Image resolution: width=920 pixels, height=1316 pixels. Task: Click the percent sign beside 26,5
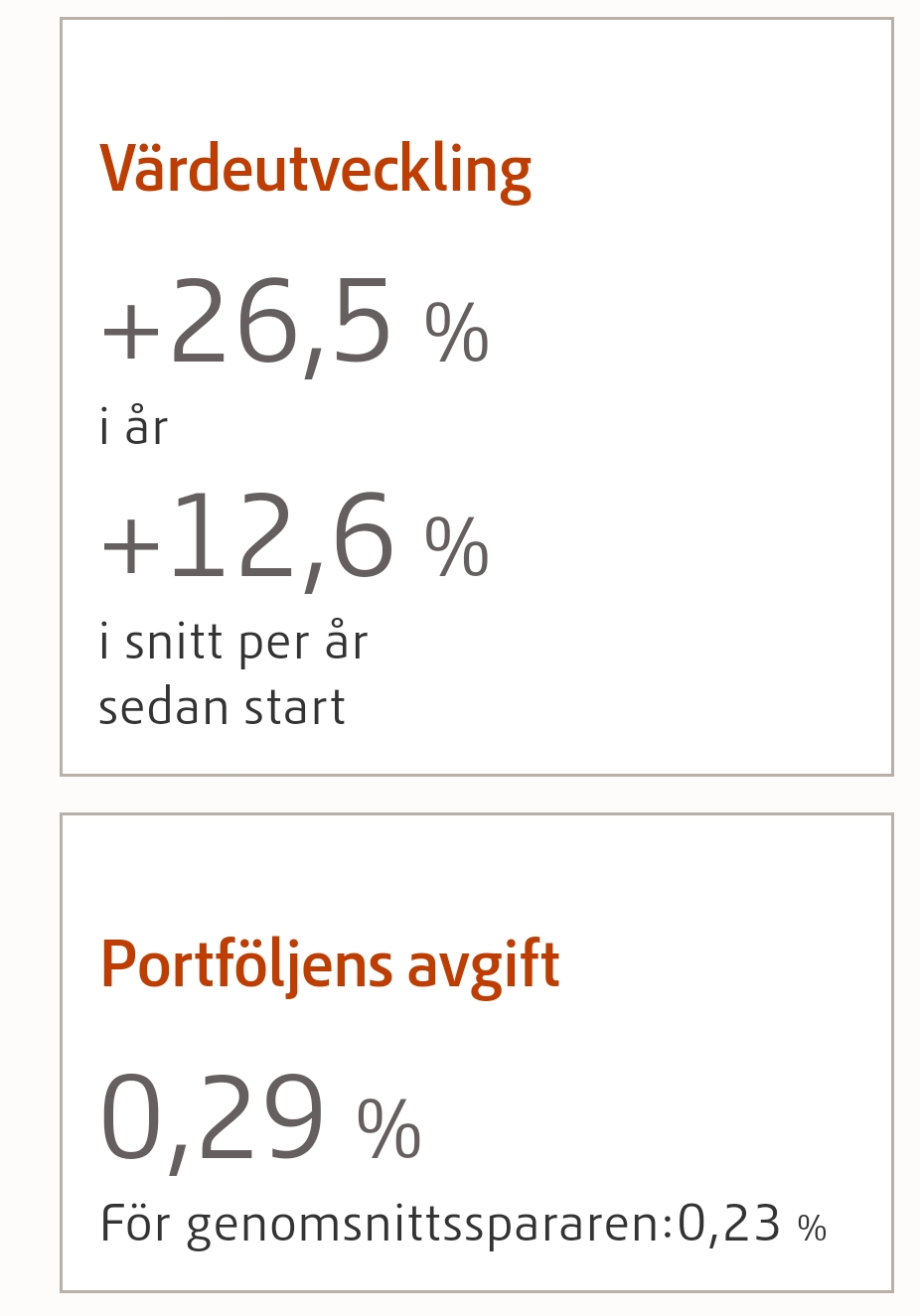point(457,333)
